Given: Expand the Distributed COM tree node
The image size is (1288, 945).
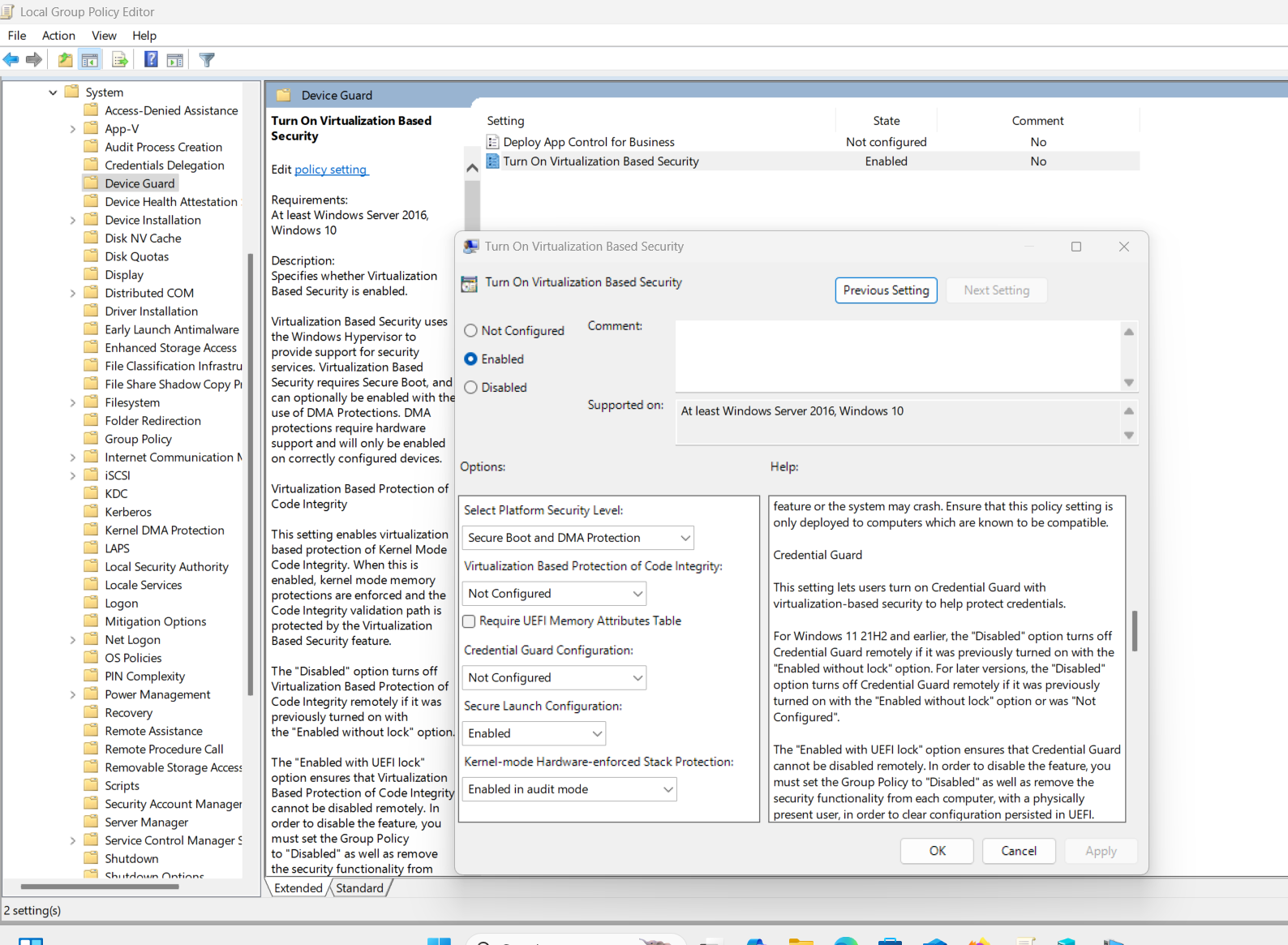Looking at the screenshot, I should tap(72, 293).
